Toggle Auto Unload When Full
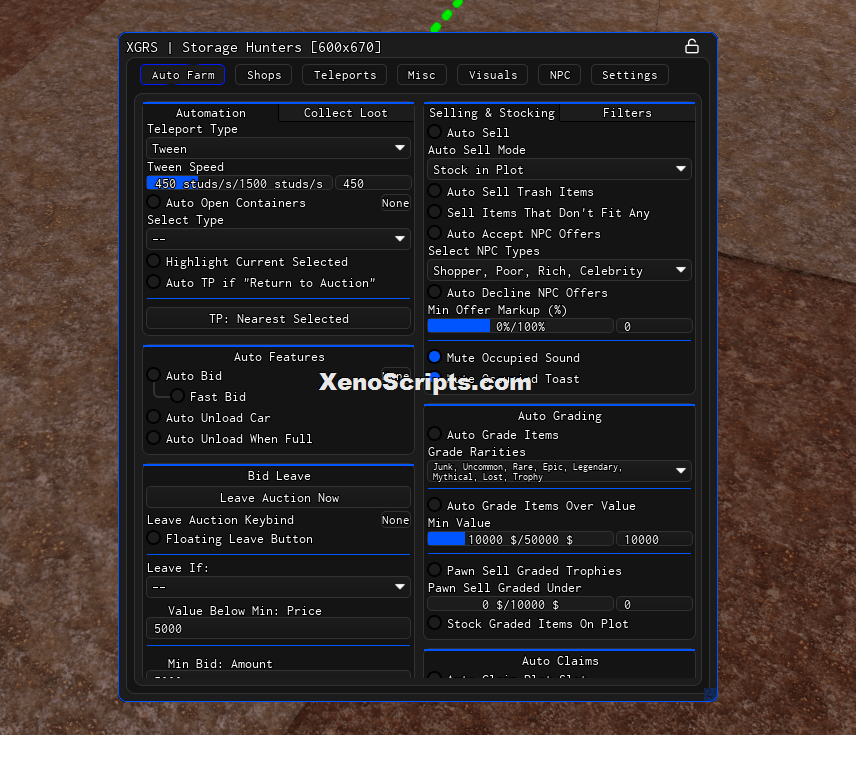The image size is (856, 765). 153,438
